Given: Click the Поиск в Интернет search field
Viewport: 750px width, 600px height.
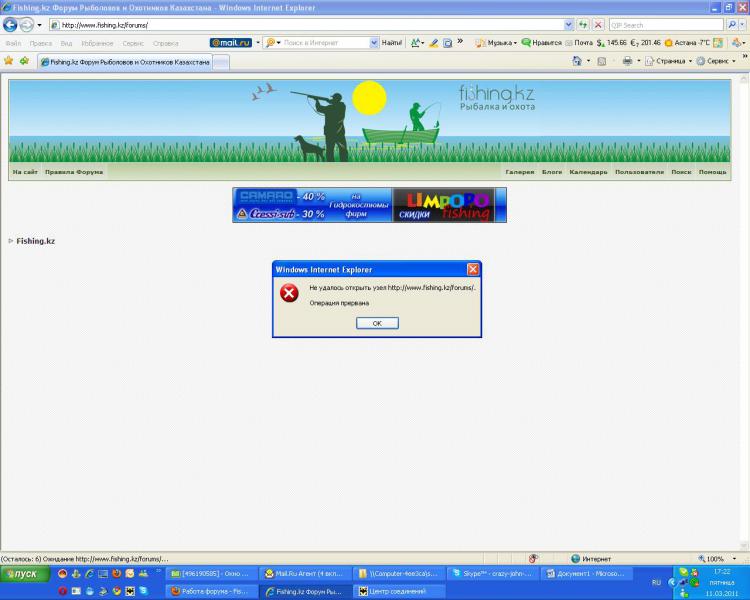Looking at the screenshot, I should point(325,43).
